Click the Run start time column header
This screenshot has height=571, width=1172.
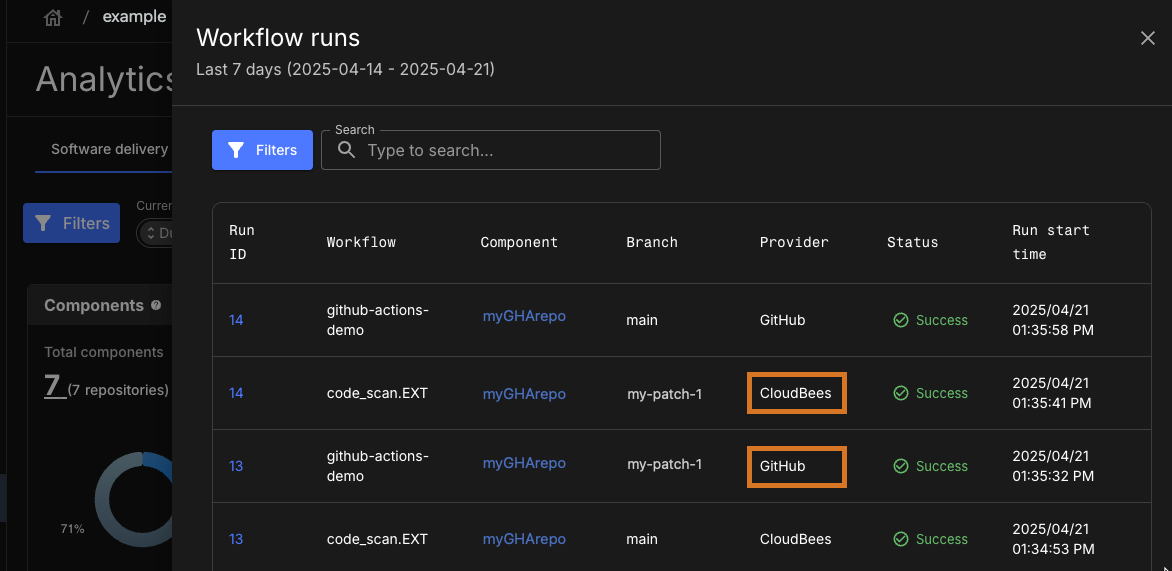[x=1050, y=242]
